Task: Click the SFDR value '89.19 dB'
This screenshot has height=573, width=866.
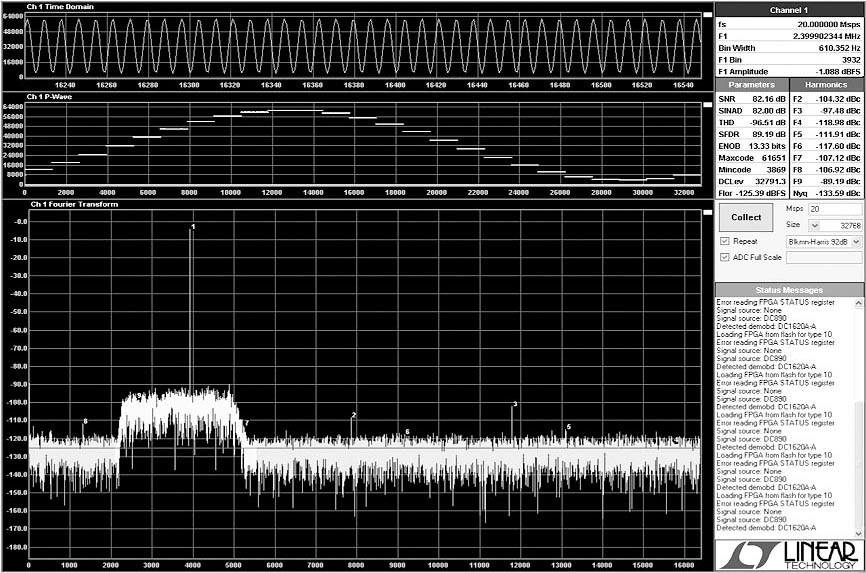Action: (769, 134)
